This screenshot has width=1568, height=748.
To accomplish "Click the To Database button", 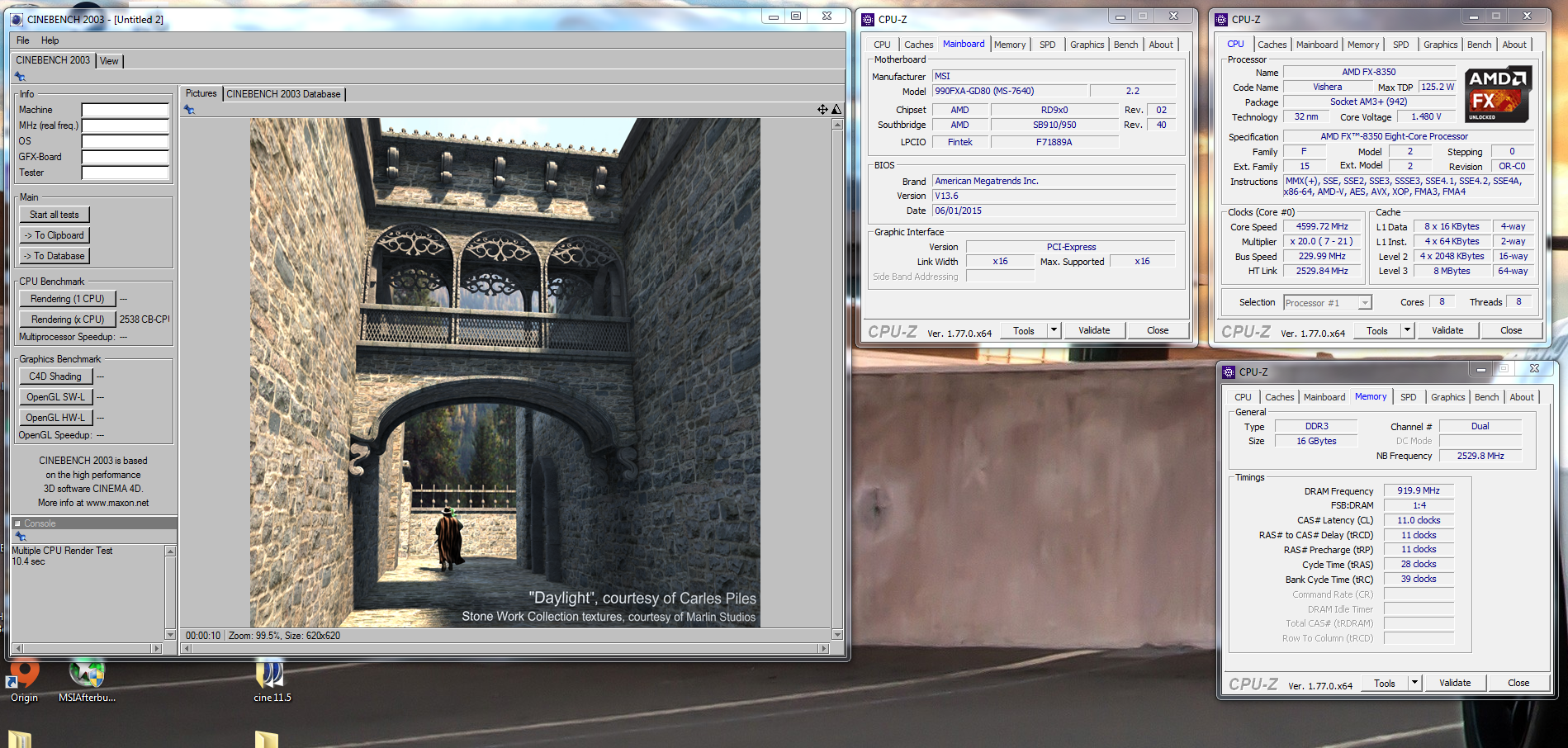I will [54, 256].
